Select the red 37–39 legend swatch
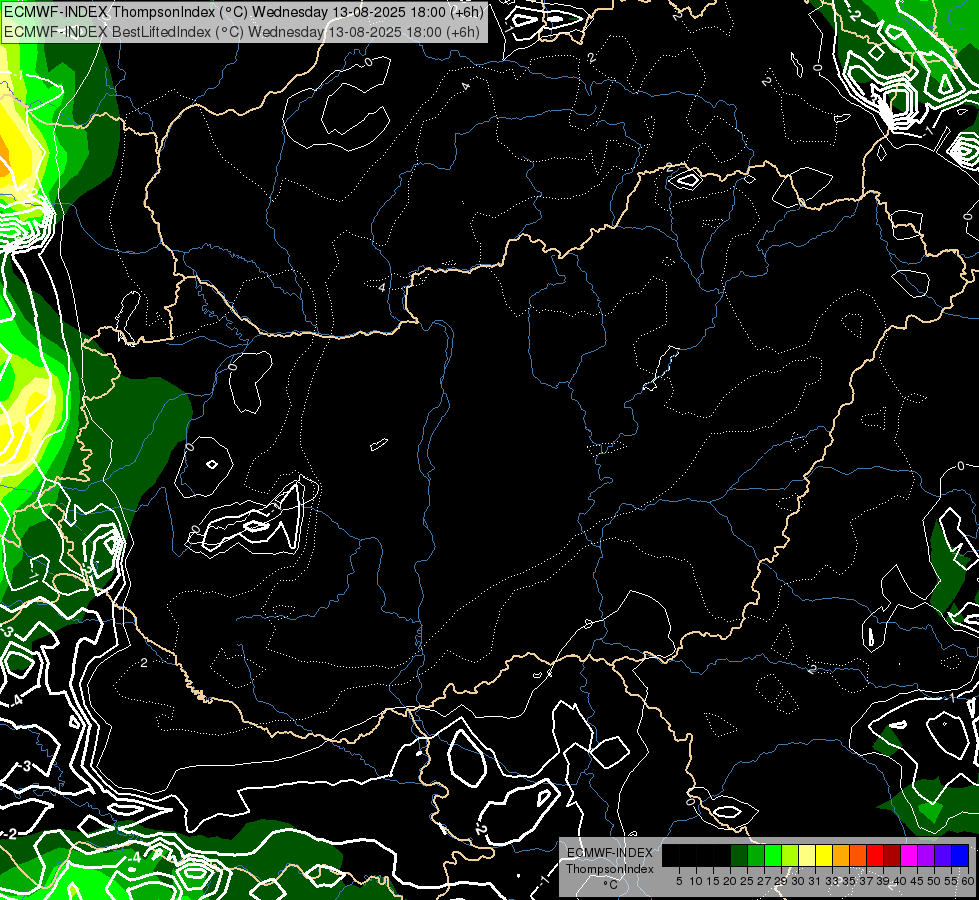Viewport: 979px width, 900px height. click(x=875, y=855)
